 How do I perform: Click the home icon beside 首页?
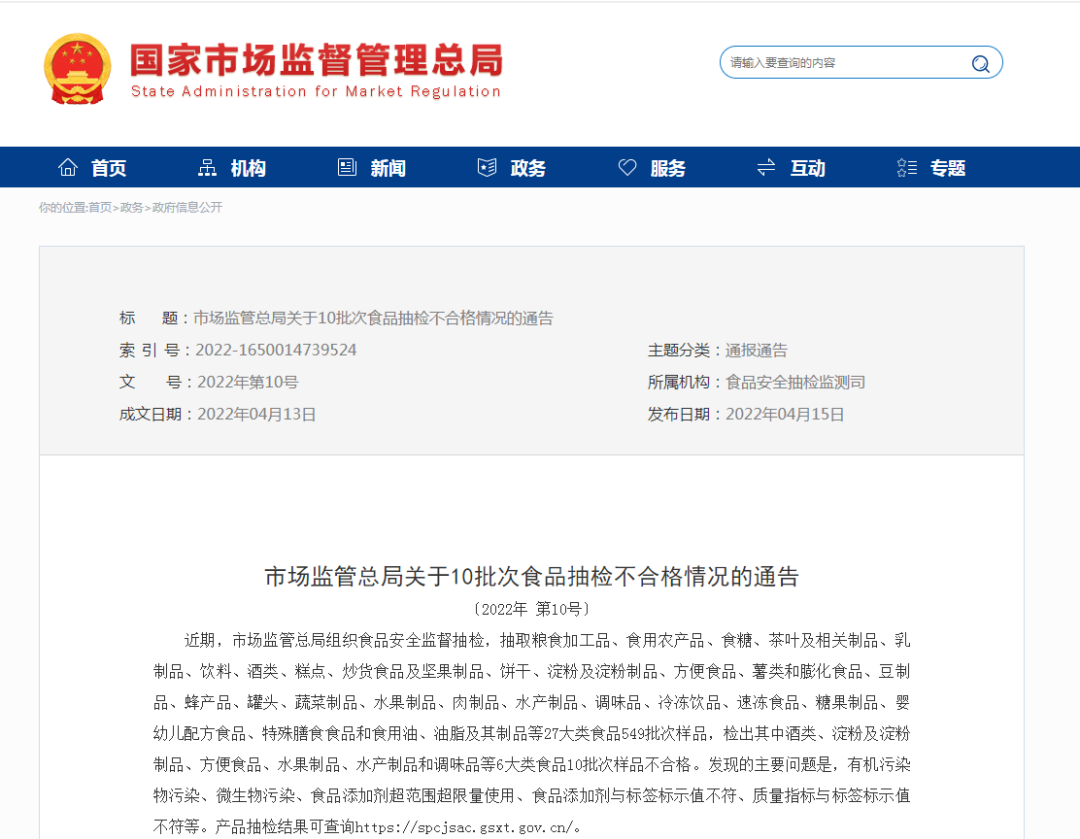[68, 167]
